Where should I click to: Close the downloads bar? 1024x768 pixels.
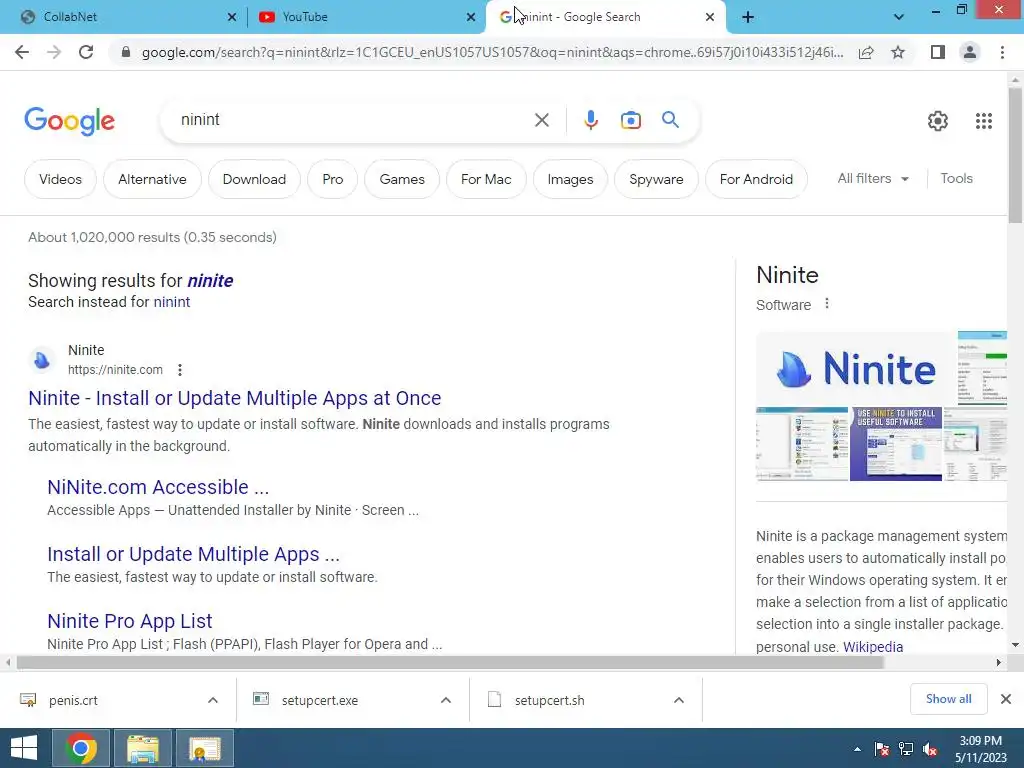[1006, 699]
